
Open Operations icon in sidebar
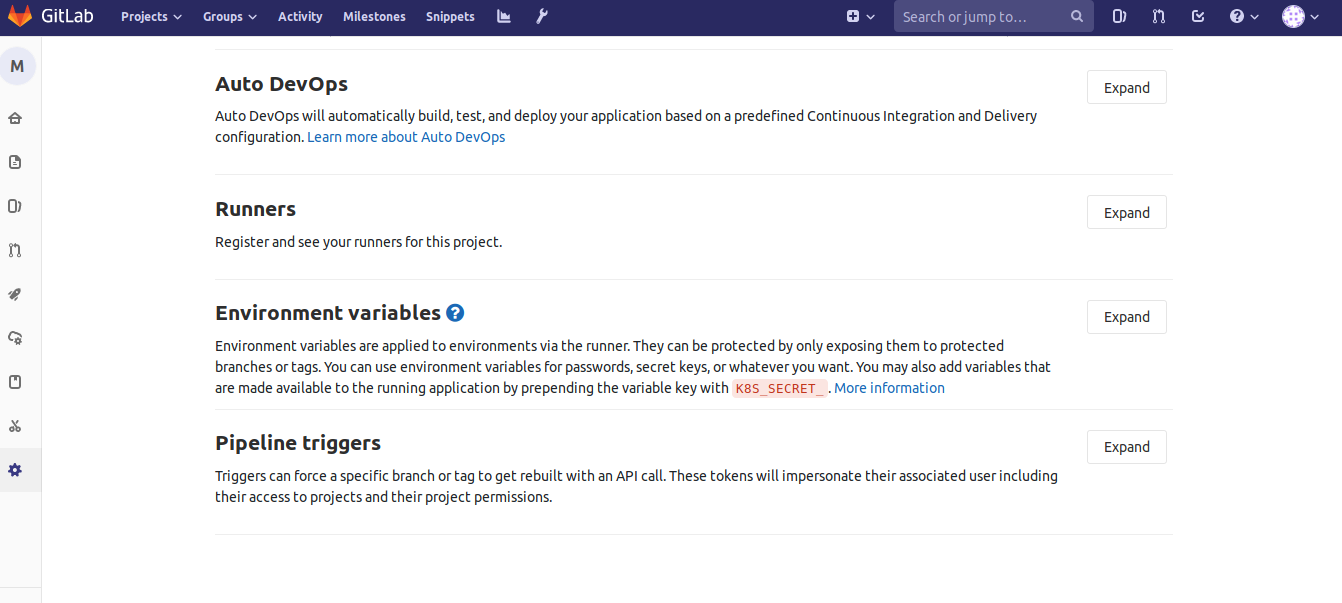coord(15,338)
